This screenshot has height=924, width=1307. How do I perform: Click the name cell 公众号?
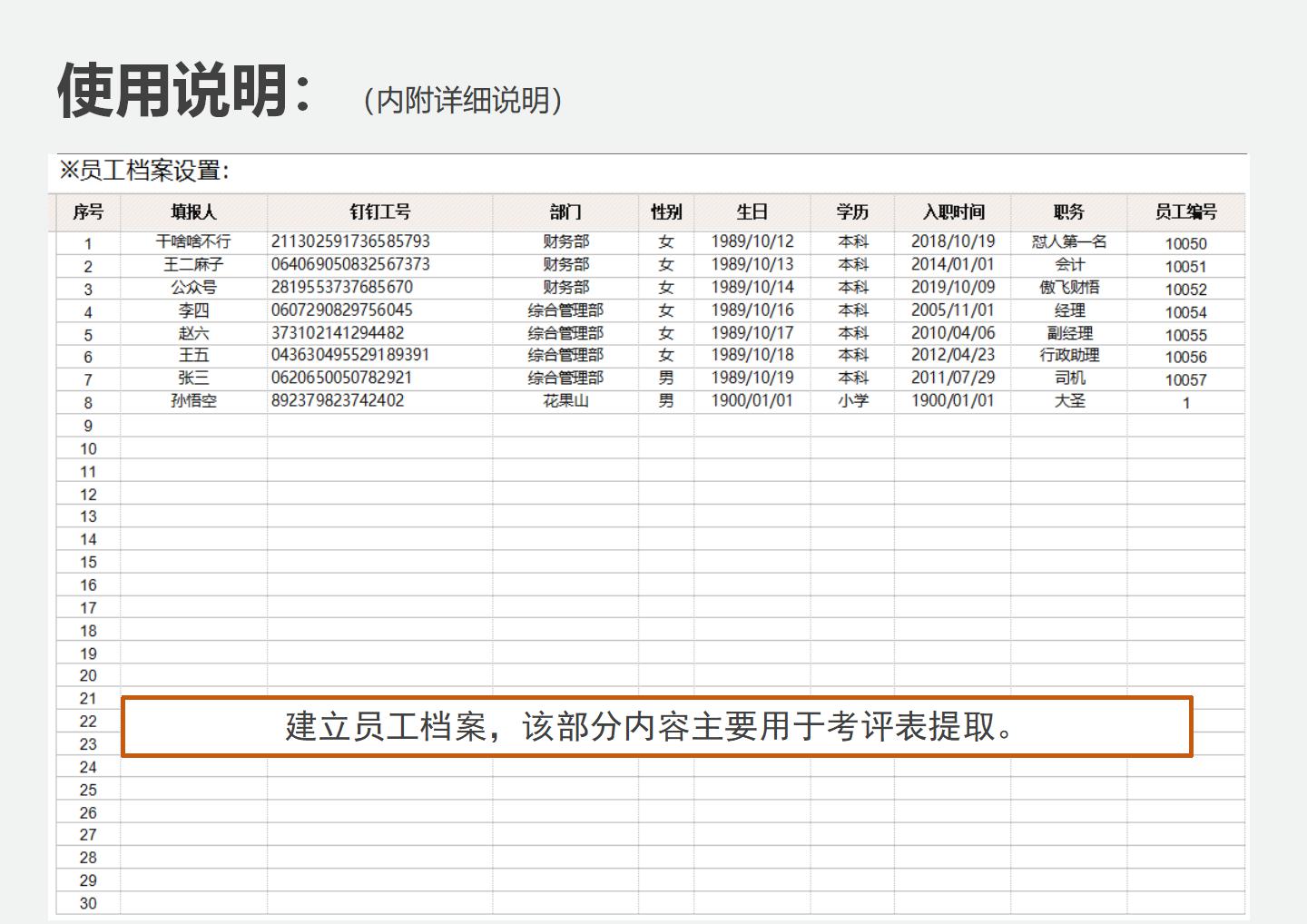[193, 287]
